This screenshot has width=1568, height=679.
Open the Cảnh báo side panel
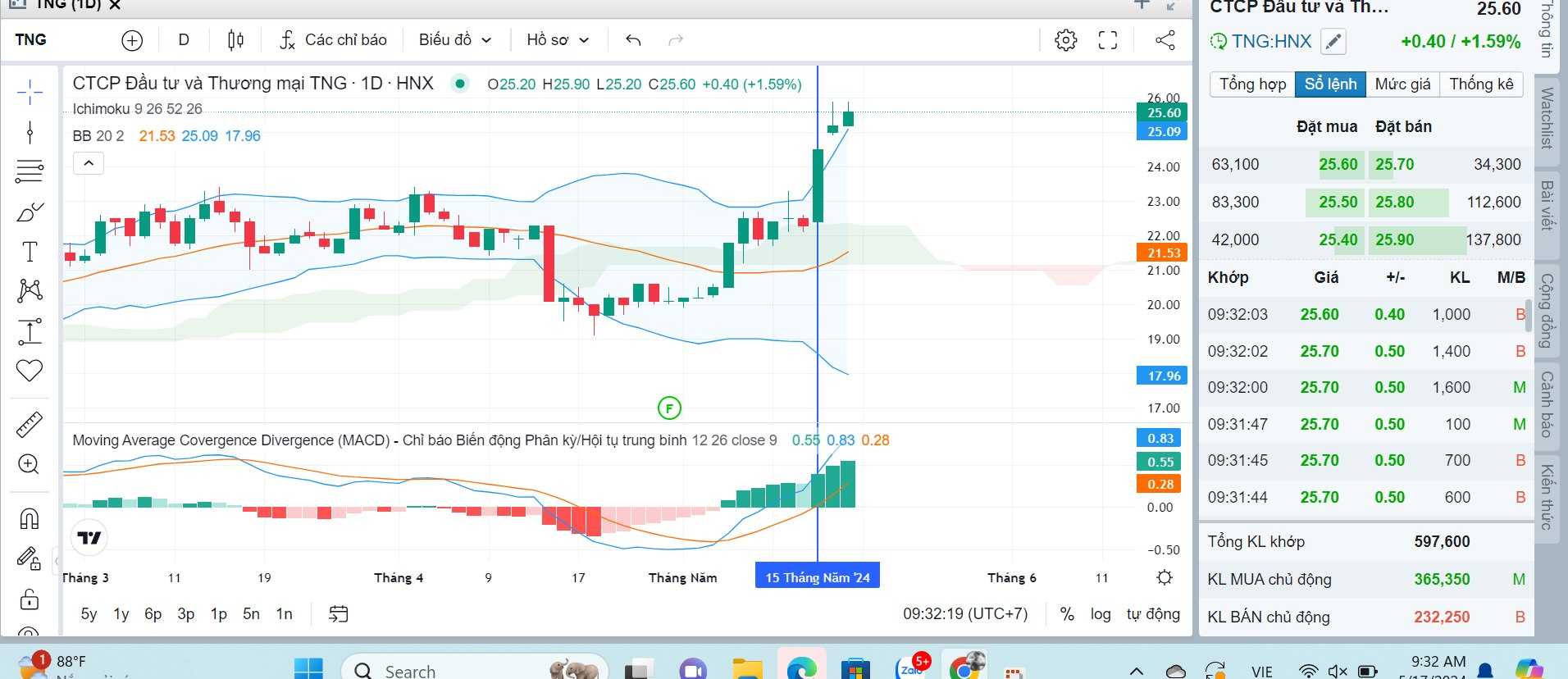[x=1547, y=405]
